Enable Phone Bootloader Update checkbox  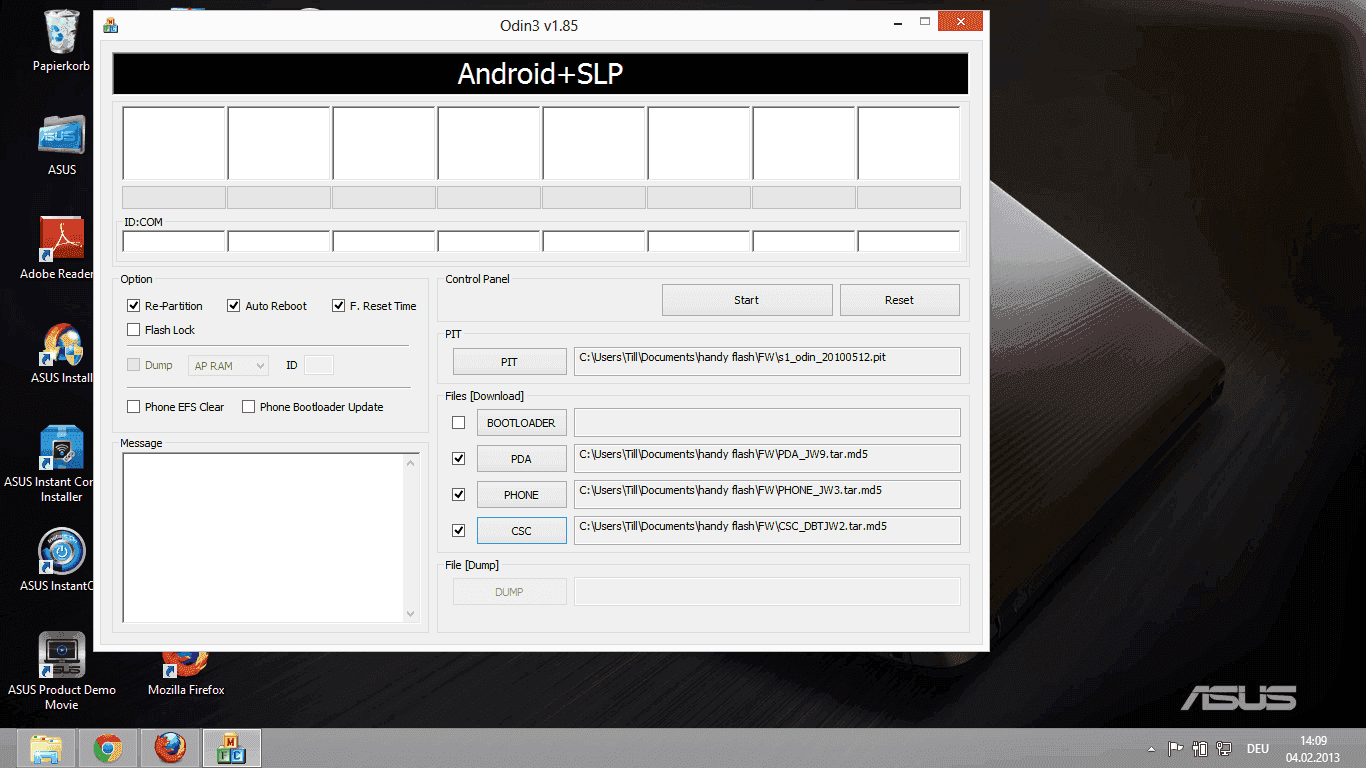248,407
